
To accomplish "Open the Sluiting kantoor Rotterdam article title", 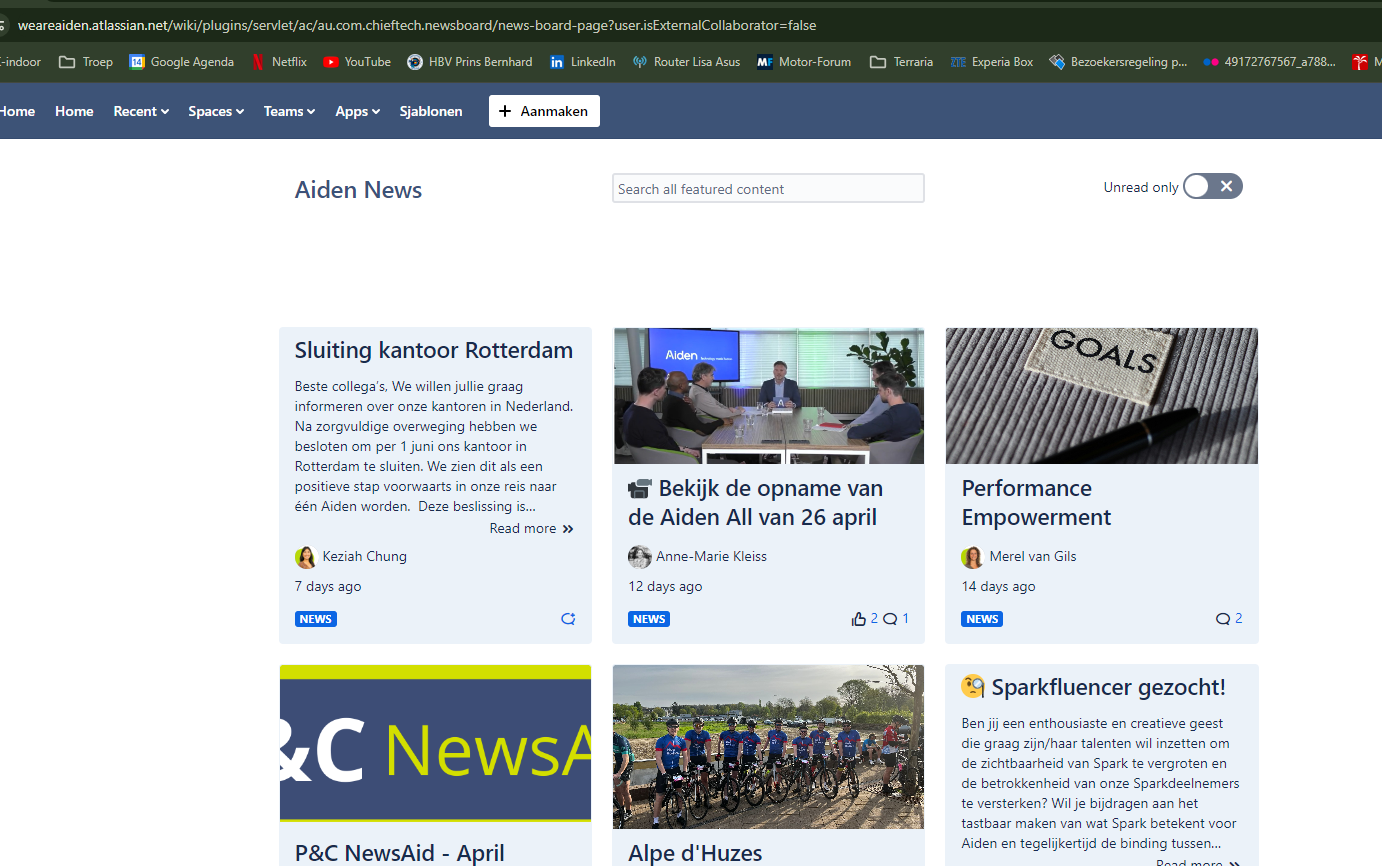I will click(434, 350).
